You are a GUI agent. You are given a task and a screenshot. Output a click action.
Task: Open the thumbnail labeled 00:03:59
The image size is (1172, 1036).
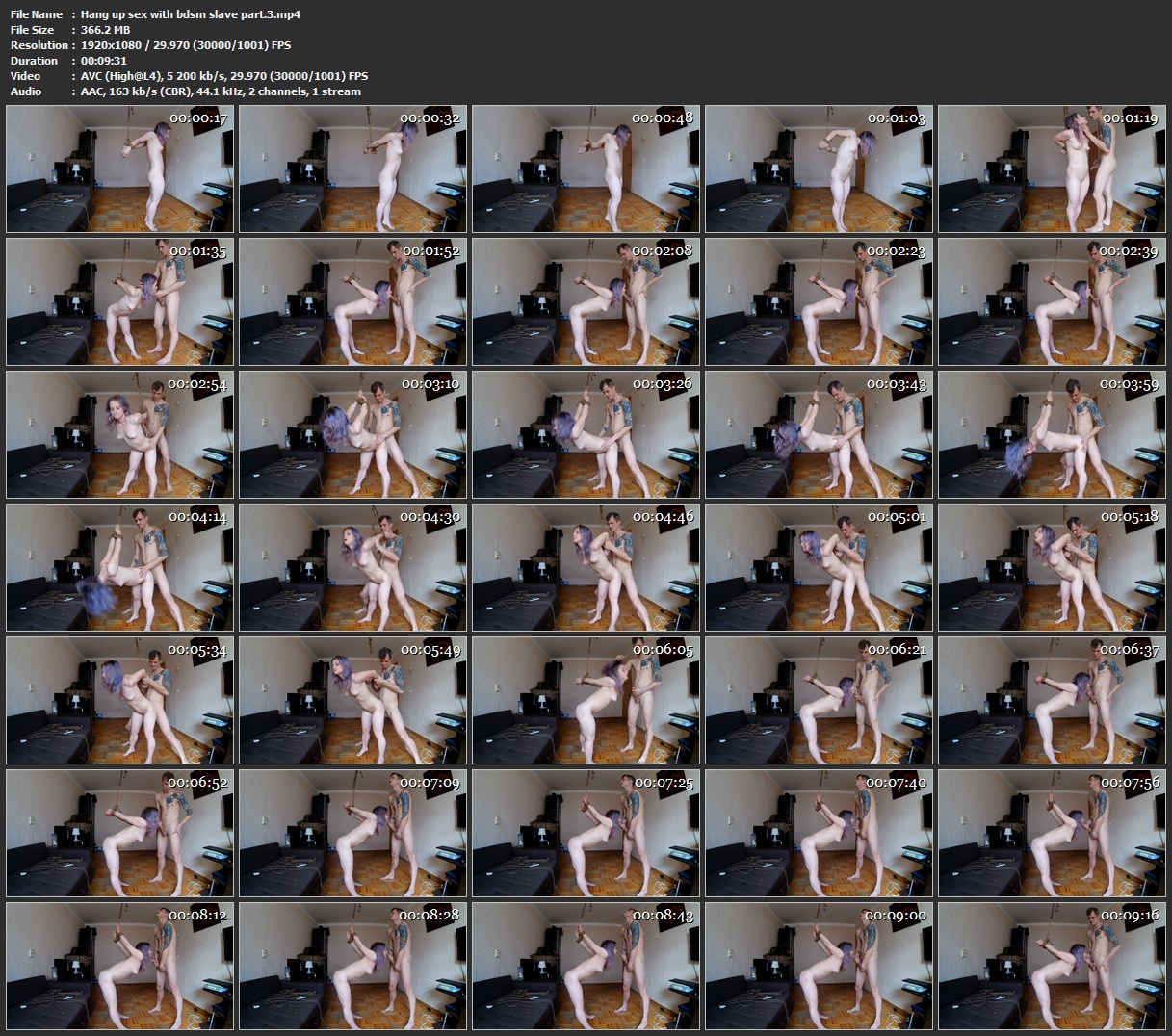(1052, 435)
